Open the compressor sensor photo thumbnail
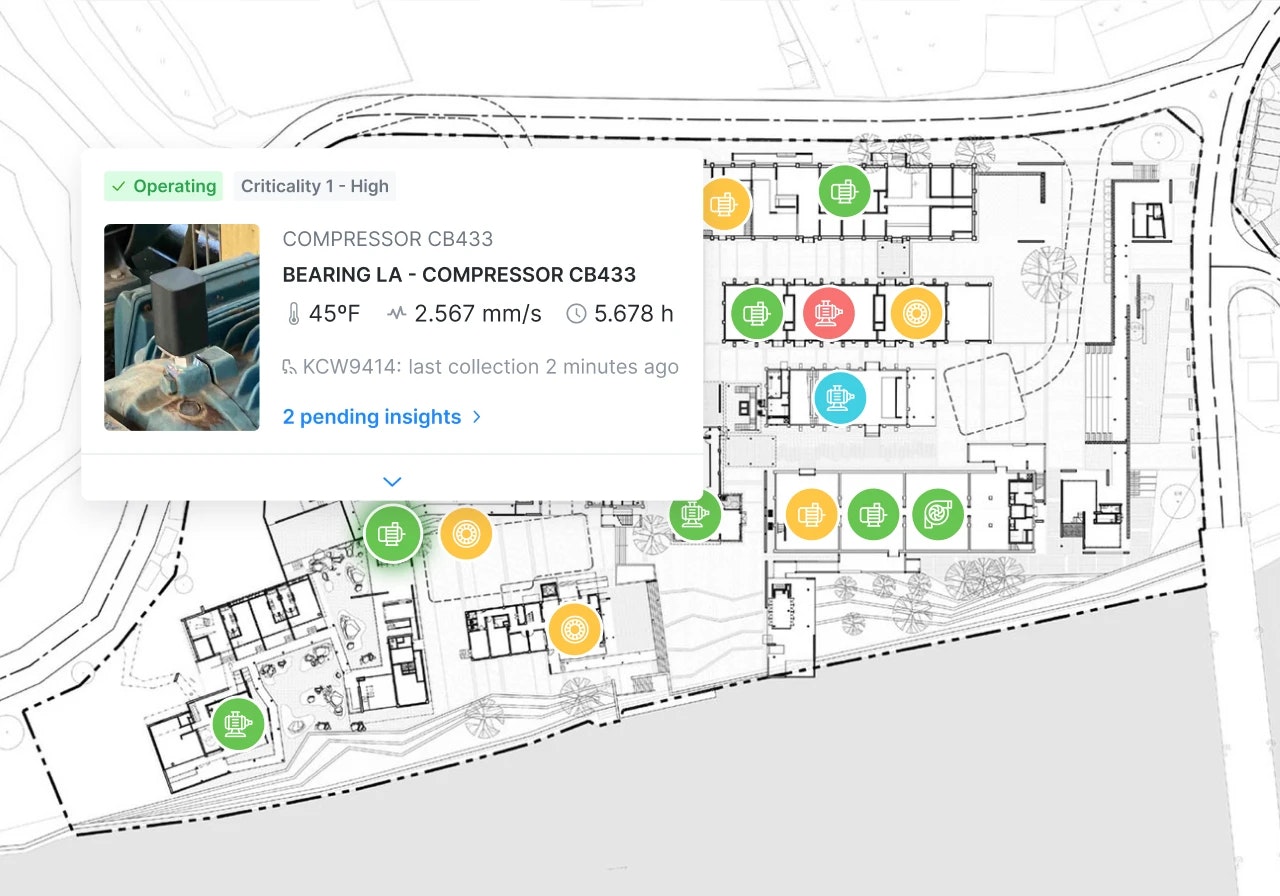Image resolution: width=1280 pixels, height=896 pixels. (182, 327)
